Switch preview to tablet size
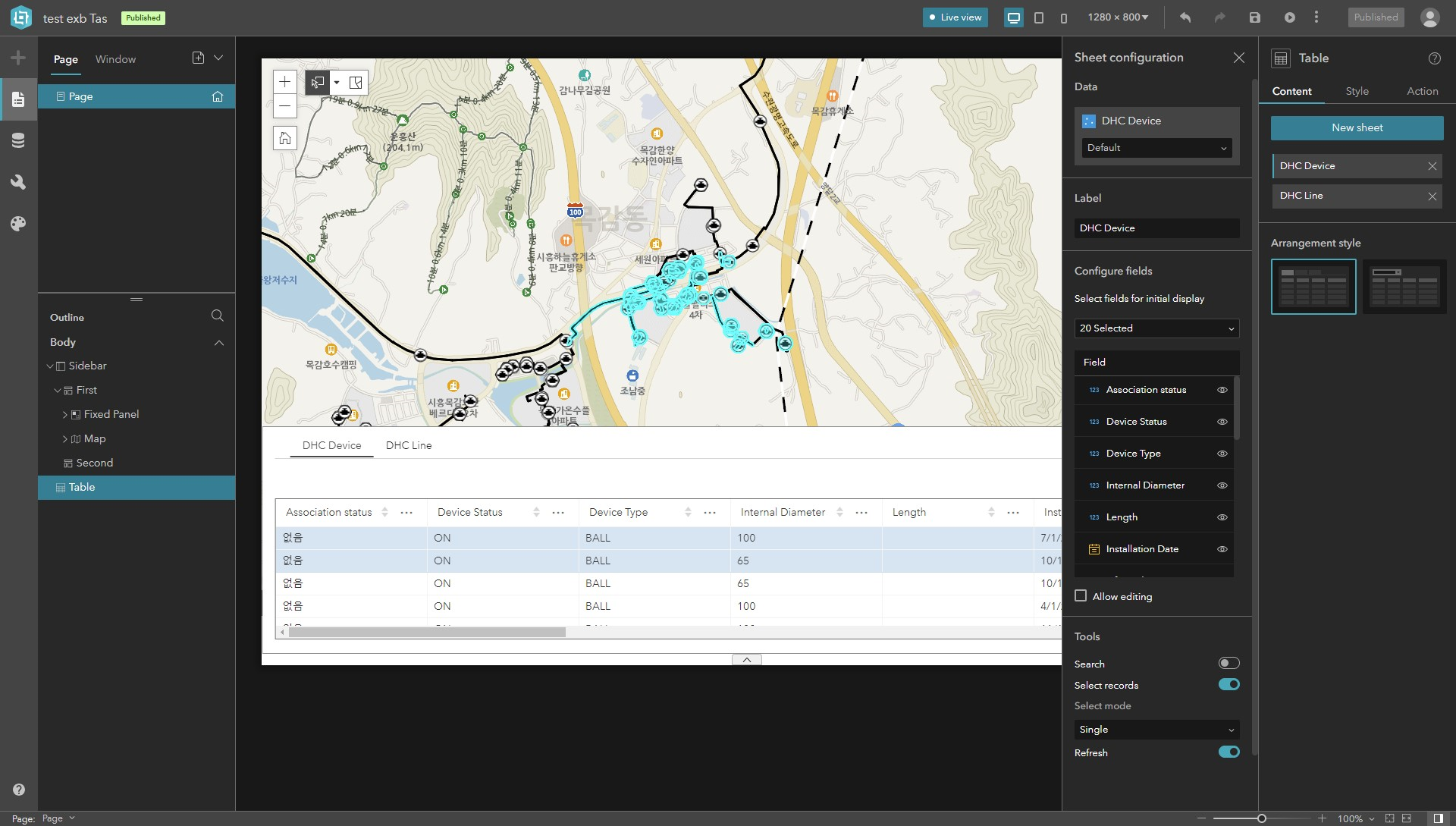 [1040, 17]
